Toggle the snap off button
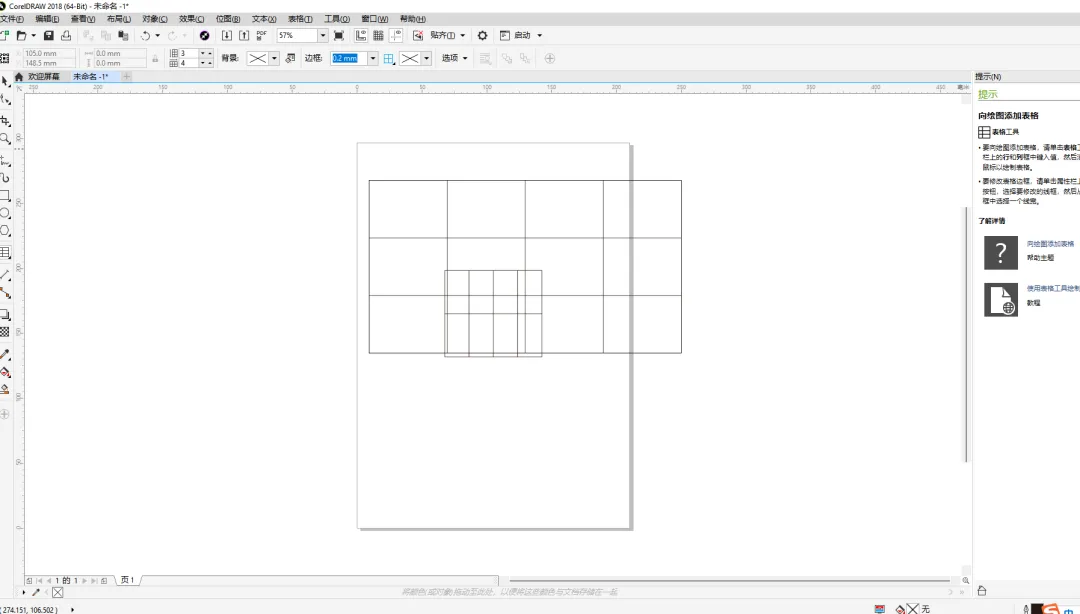 coord(417,35)
